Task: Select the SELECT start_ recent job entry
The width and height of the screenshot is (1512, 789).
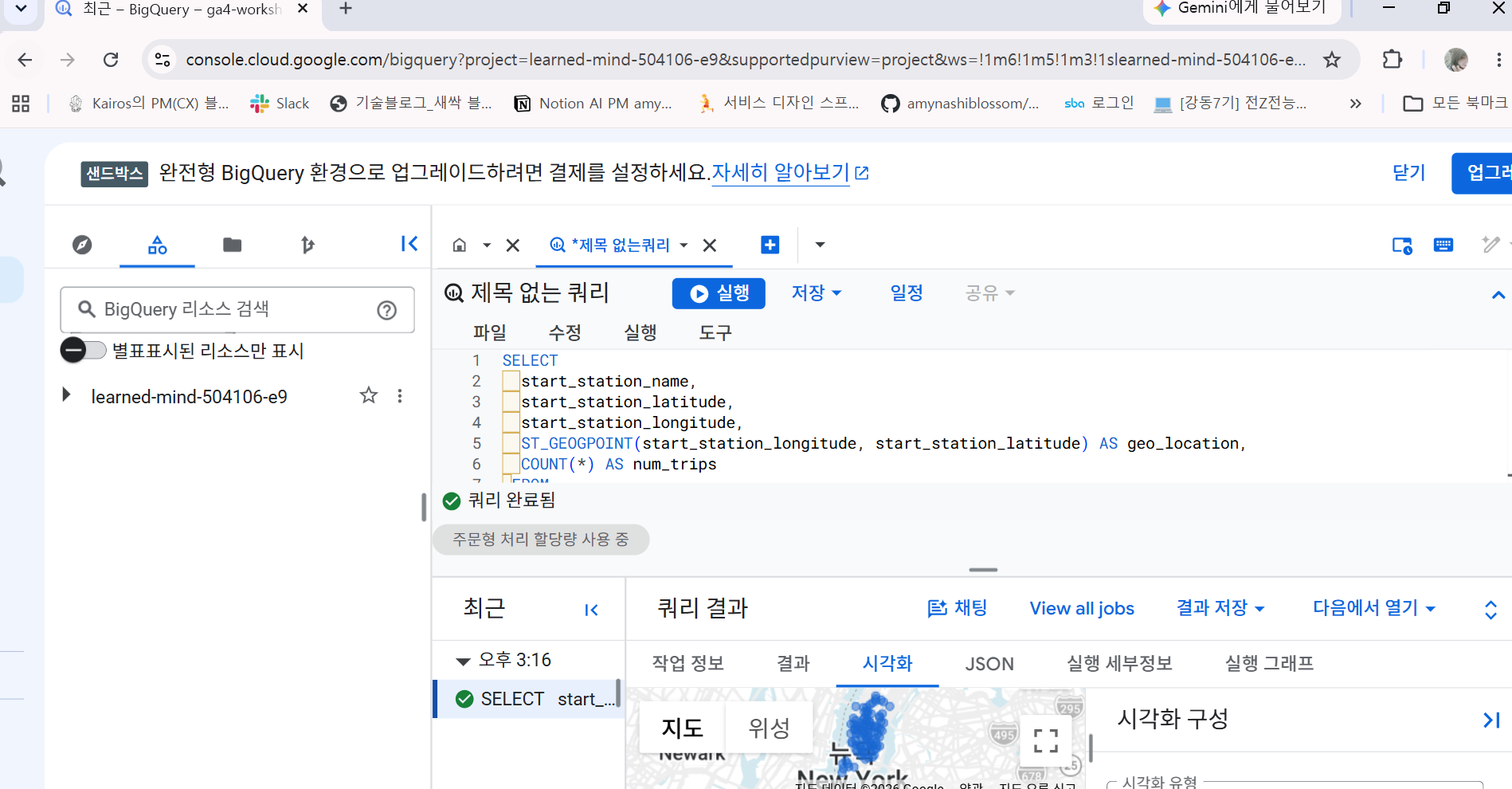Action: [x=527, y=699]
